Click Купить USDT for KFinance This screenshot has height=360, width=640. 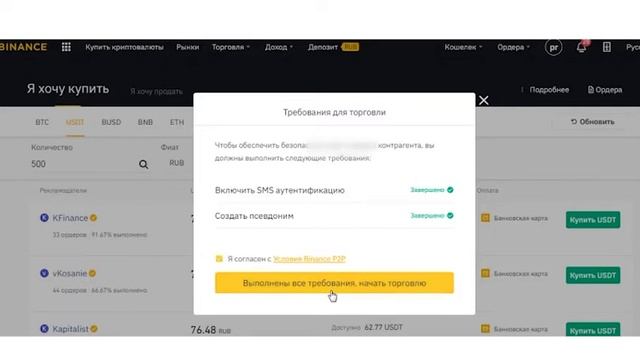click(593, 220)
